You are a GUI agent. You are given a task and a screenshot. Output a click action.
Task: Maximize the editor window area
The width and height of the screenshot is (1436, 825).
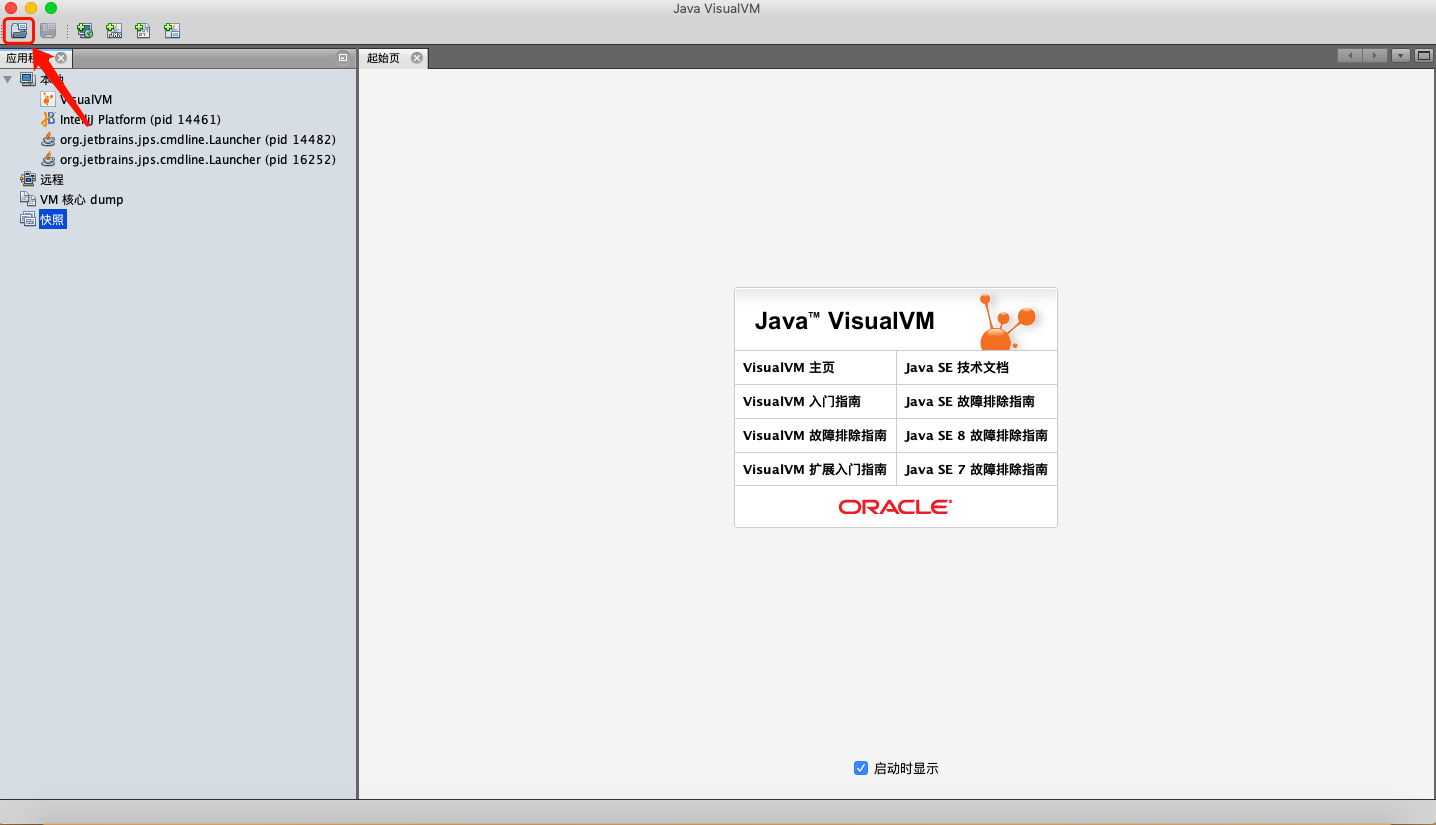(x=1424, y=56)
